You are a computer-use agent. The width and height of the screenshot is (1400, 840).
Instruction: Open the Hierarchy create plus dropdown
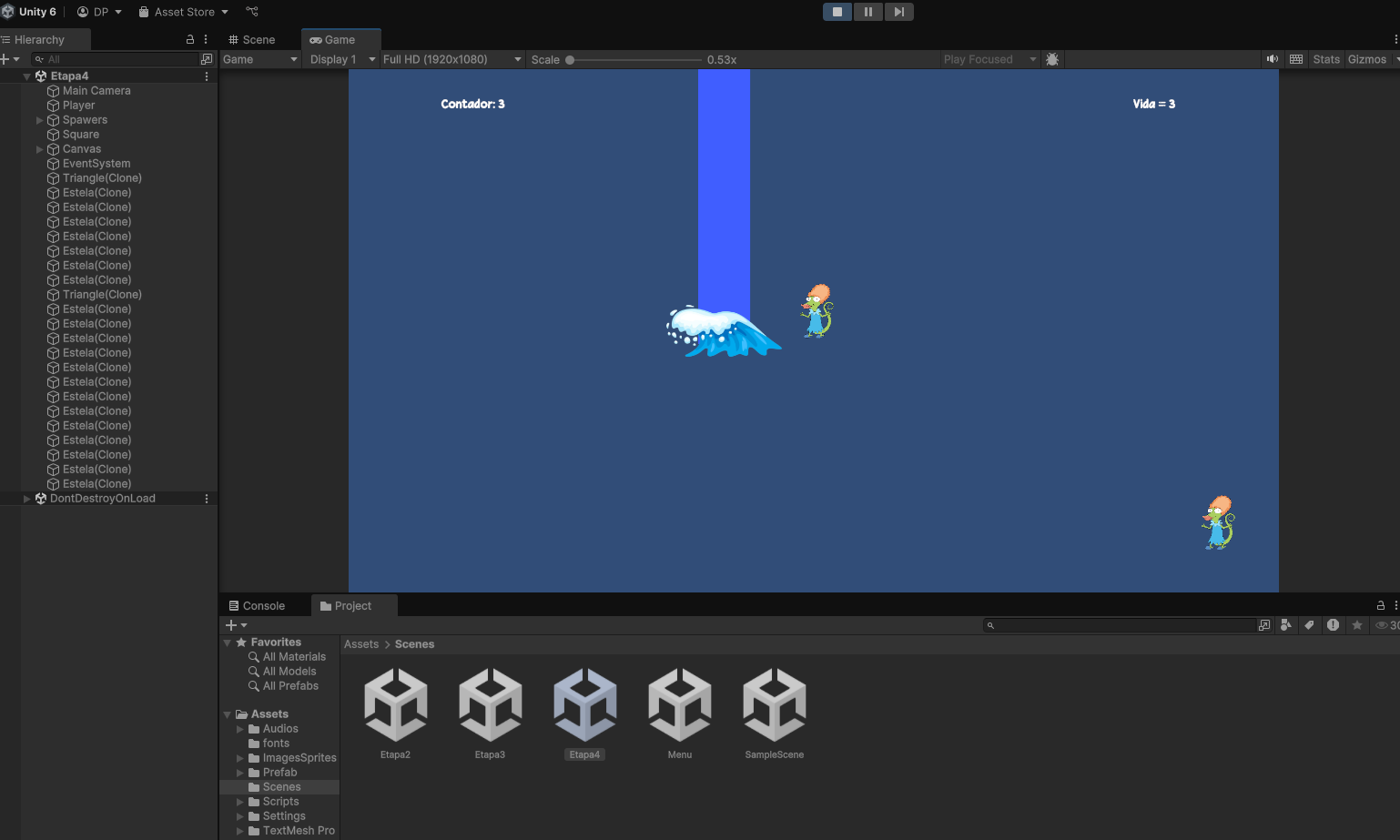coord(10,59)
